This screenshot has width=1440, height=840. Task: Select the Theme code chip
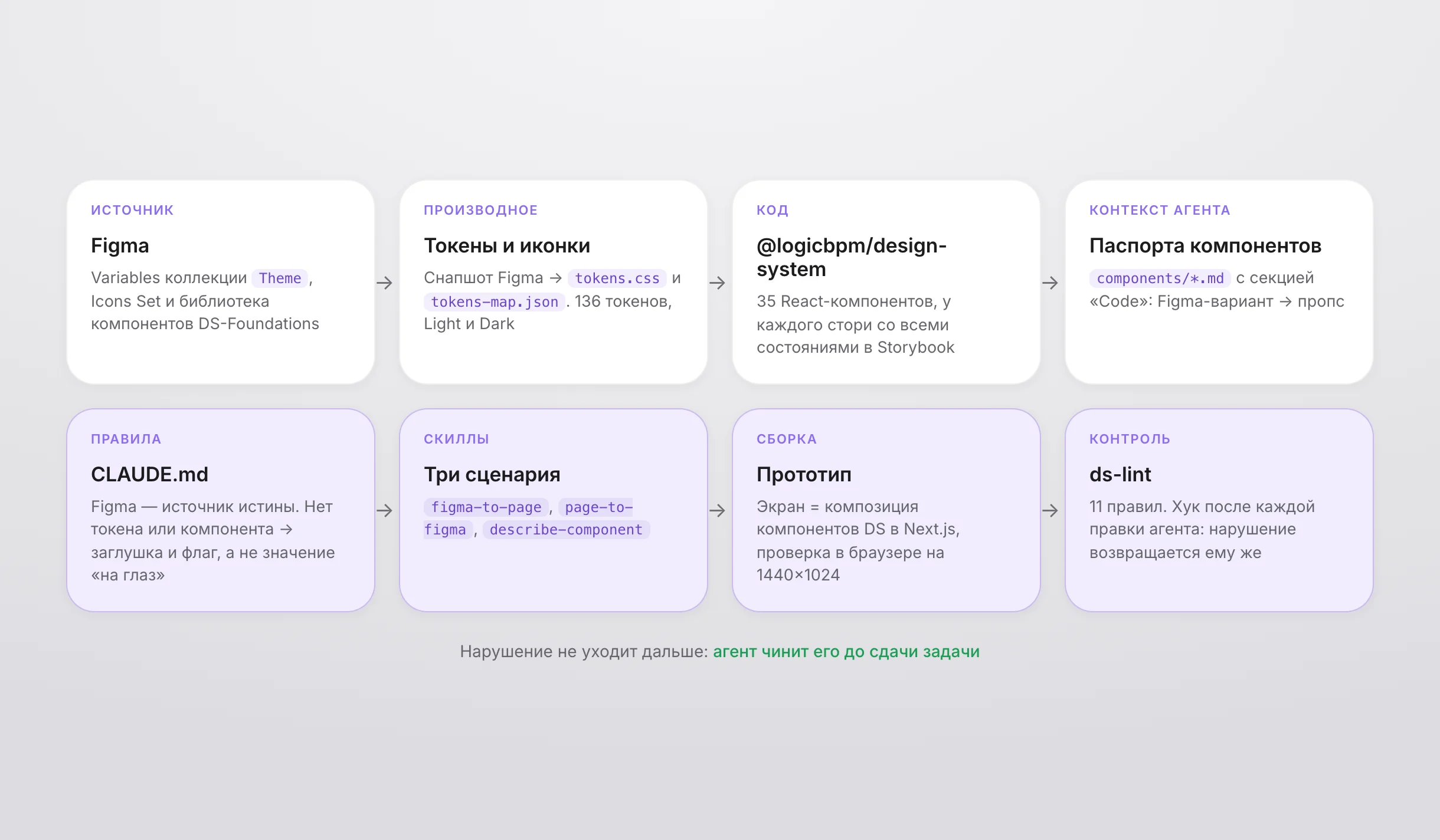click(x=280, y=278)
